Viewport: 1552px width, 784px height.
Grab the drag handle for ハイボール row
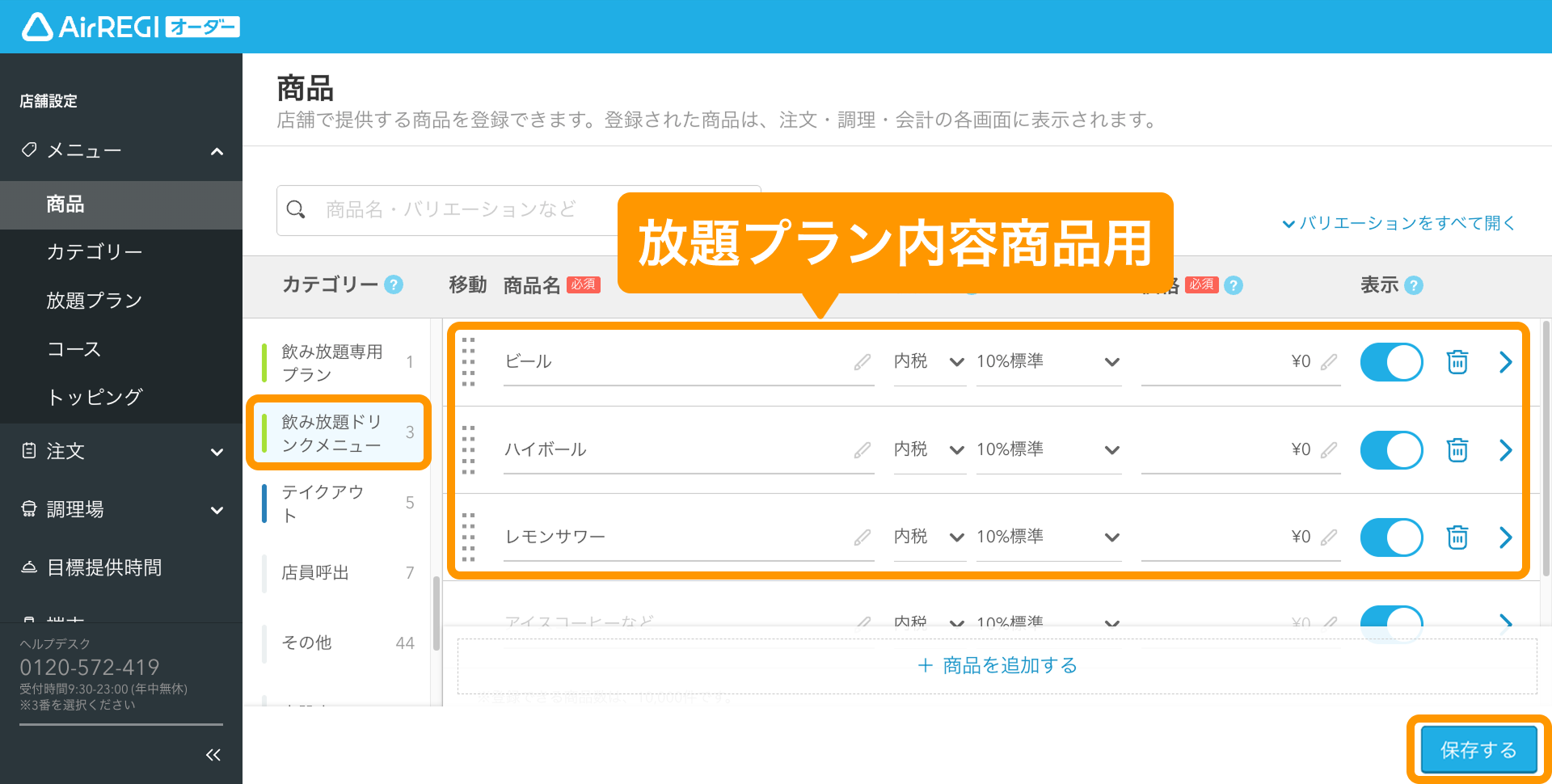(468, 449)
